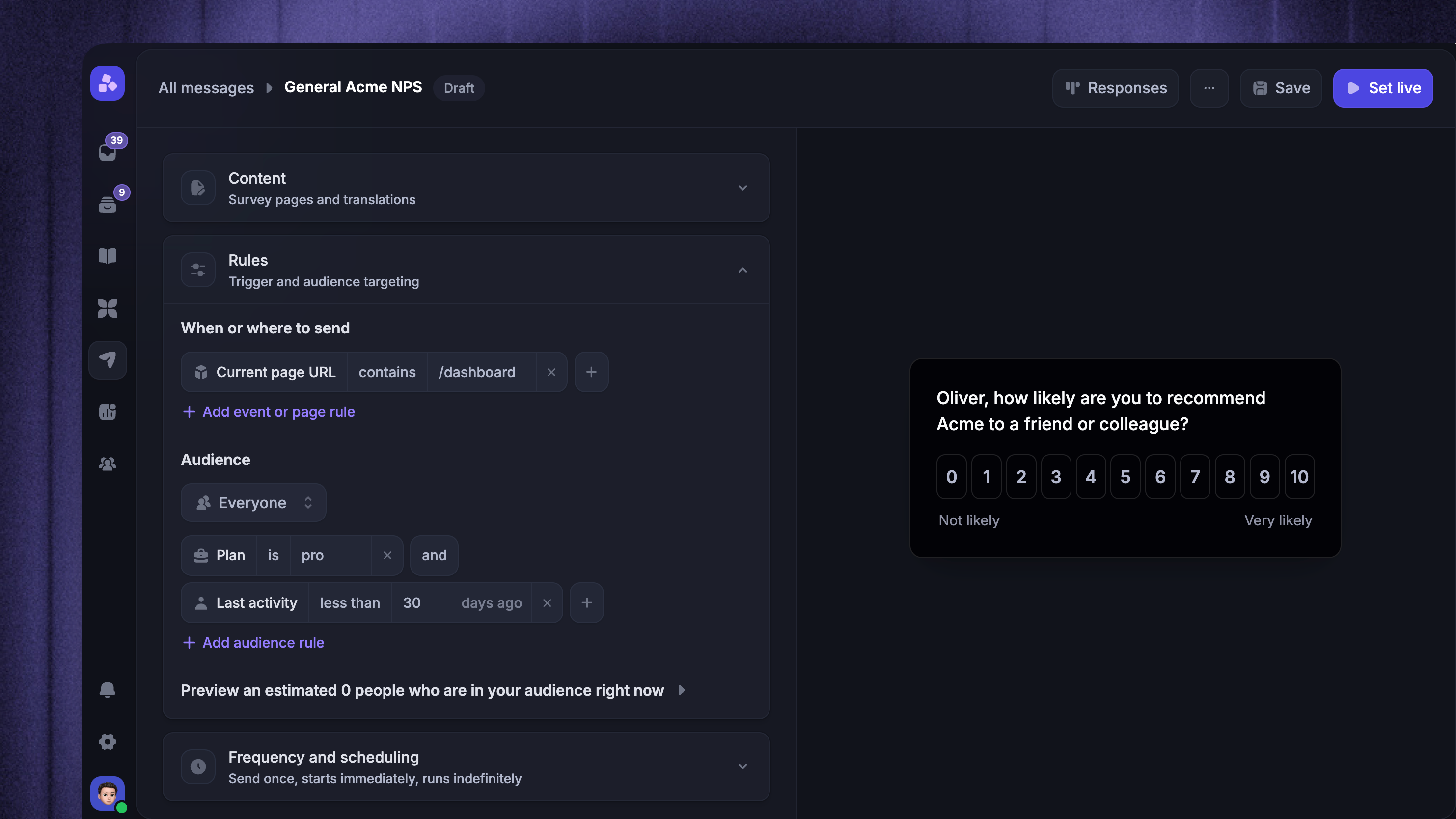Click the 'Very likely' label
Viewport: 1456px width, 819px height.
pyautogui.click(x=1278, y=520)
